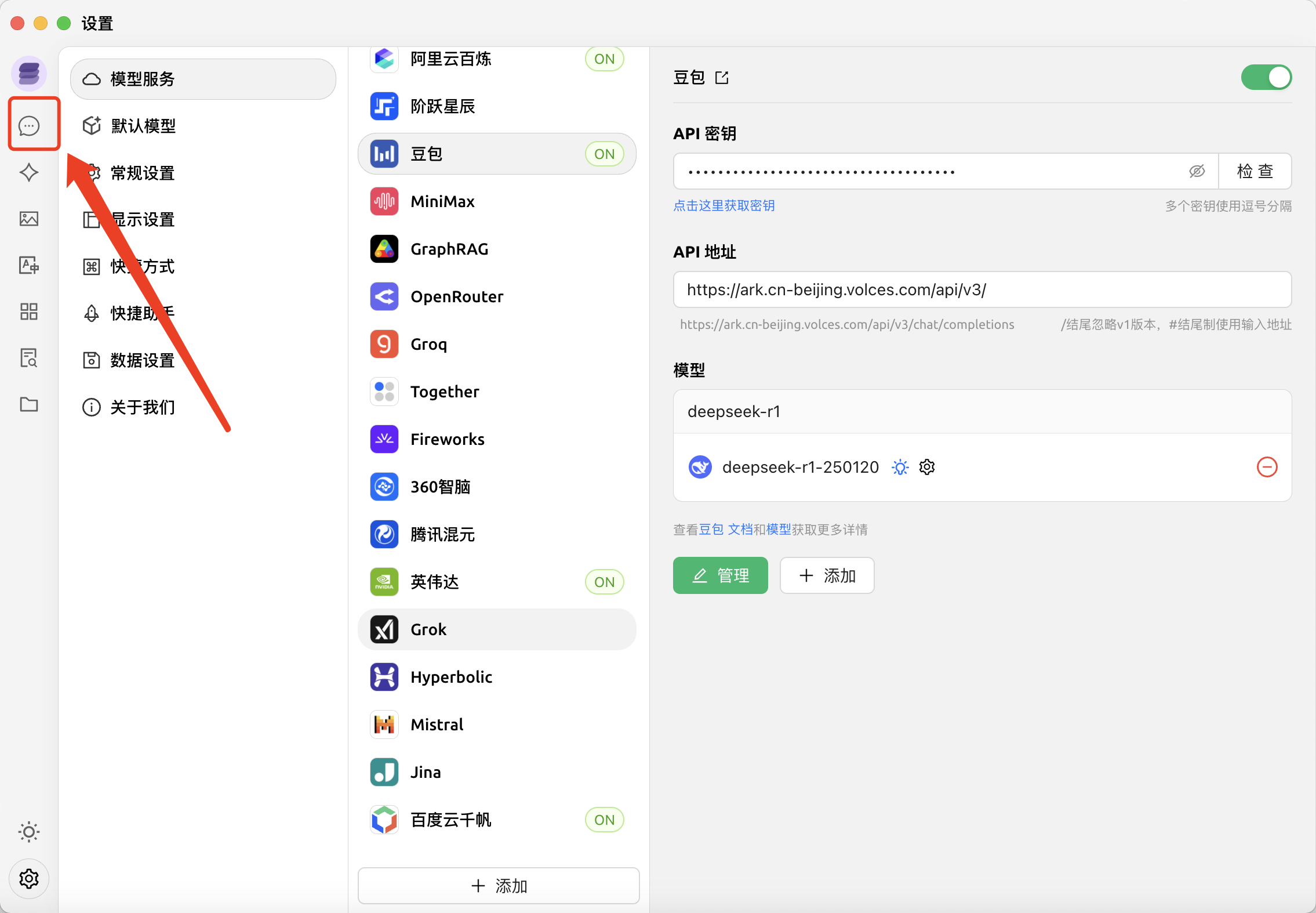Screen dimensions: 1316x913
Task: Click the 点击这里获取密钥 link
Action: (724, 206)
